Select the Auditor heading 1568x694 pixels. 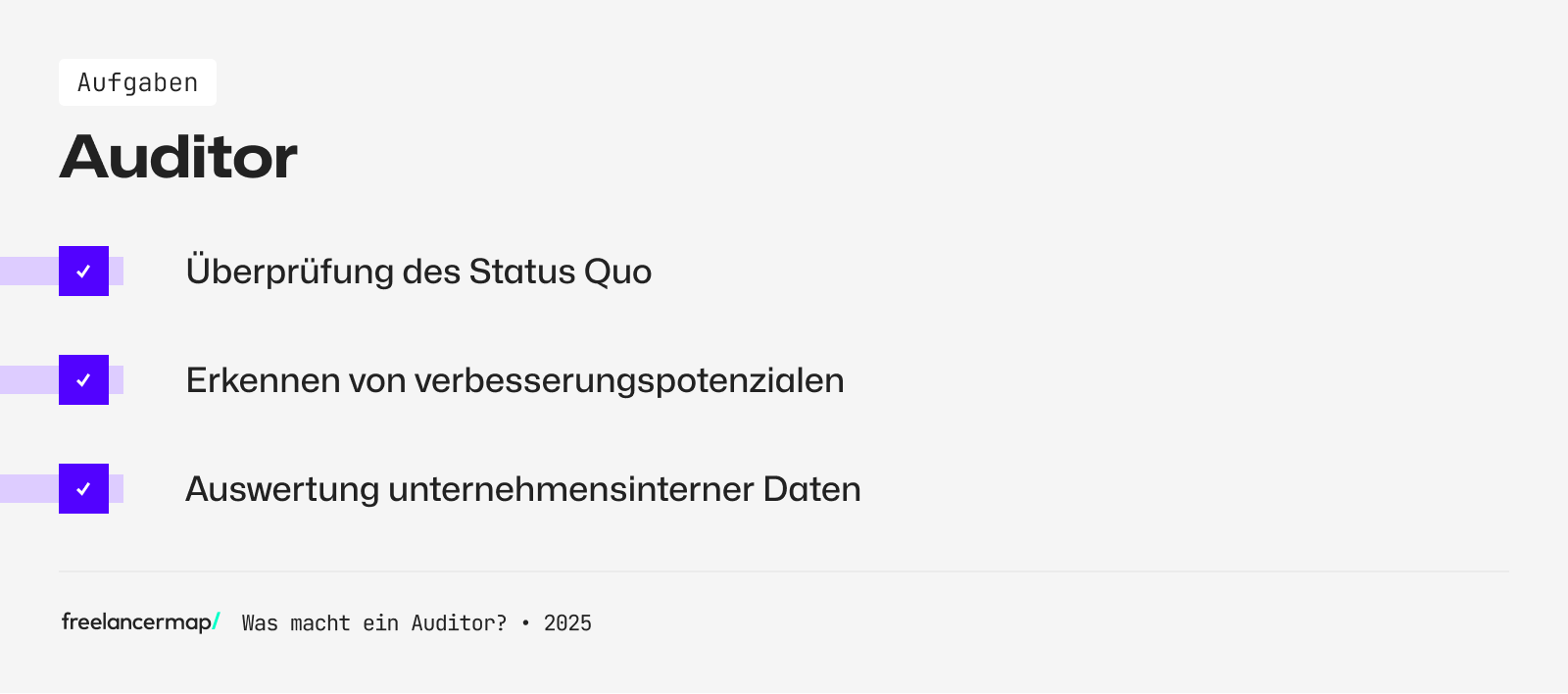pos(178,157)
